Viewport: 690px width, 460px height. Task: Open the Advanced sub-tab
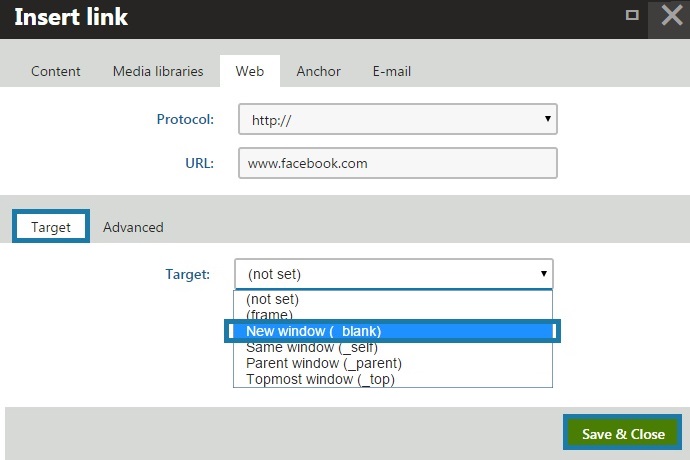click(133, 227)
